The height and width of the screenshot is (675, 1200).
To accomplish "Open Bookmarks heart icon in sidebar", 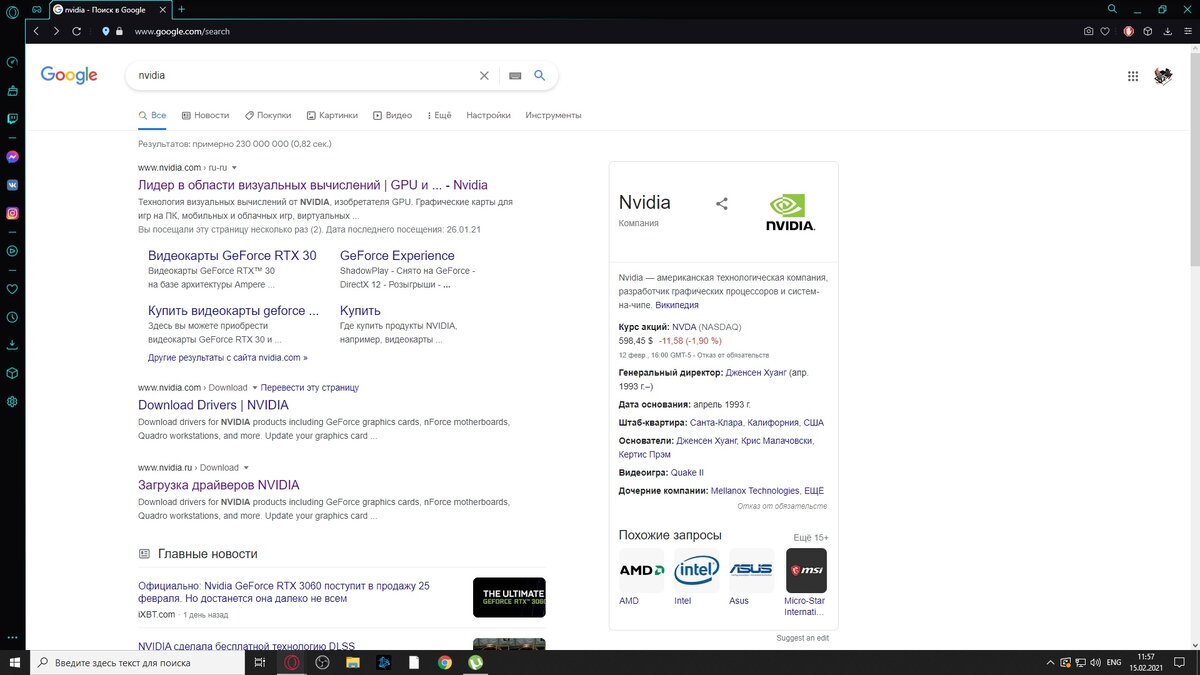I will click(x=12, y=289).
